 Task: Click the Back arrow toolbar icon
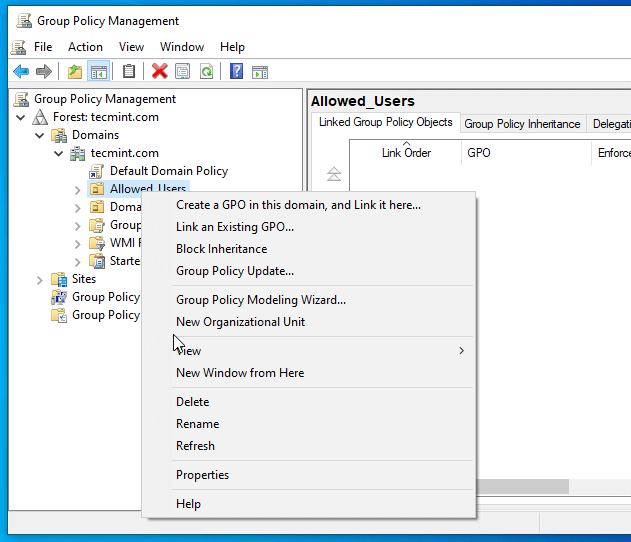point(20,71)
